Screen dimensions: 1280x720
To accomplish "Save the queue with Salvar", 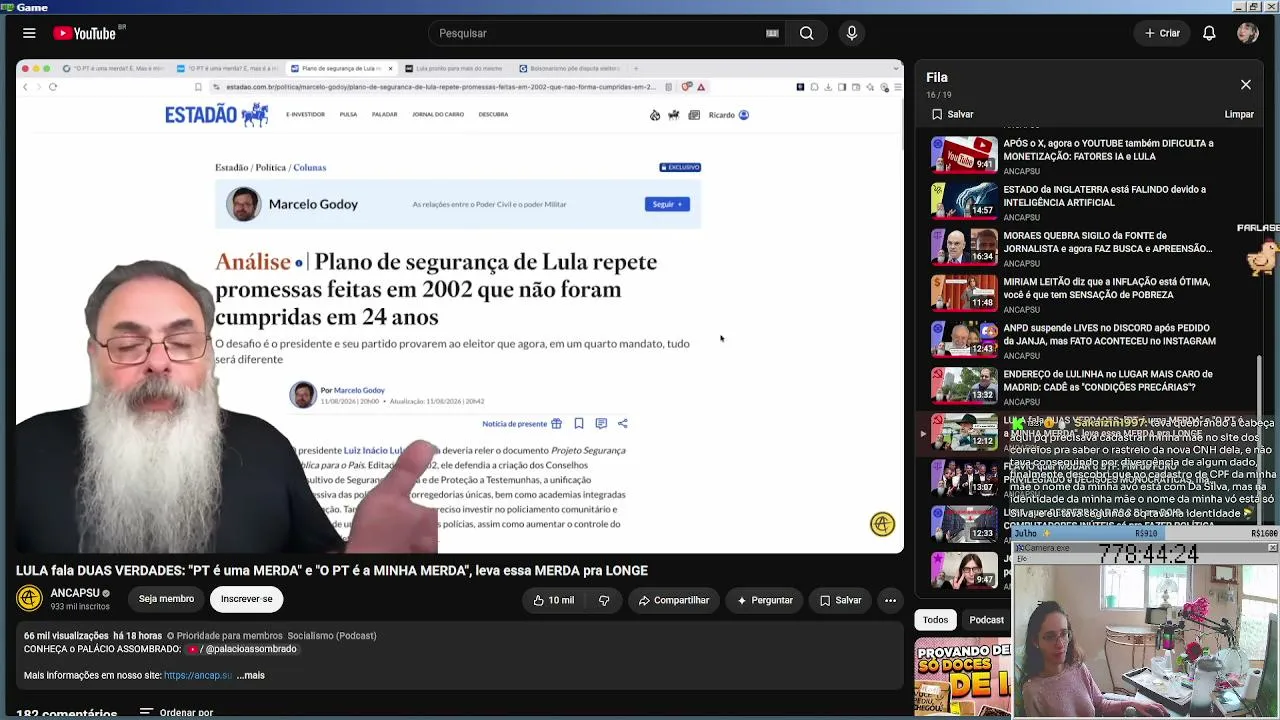I will [952, 114].
